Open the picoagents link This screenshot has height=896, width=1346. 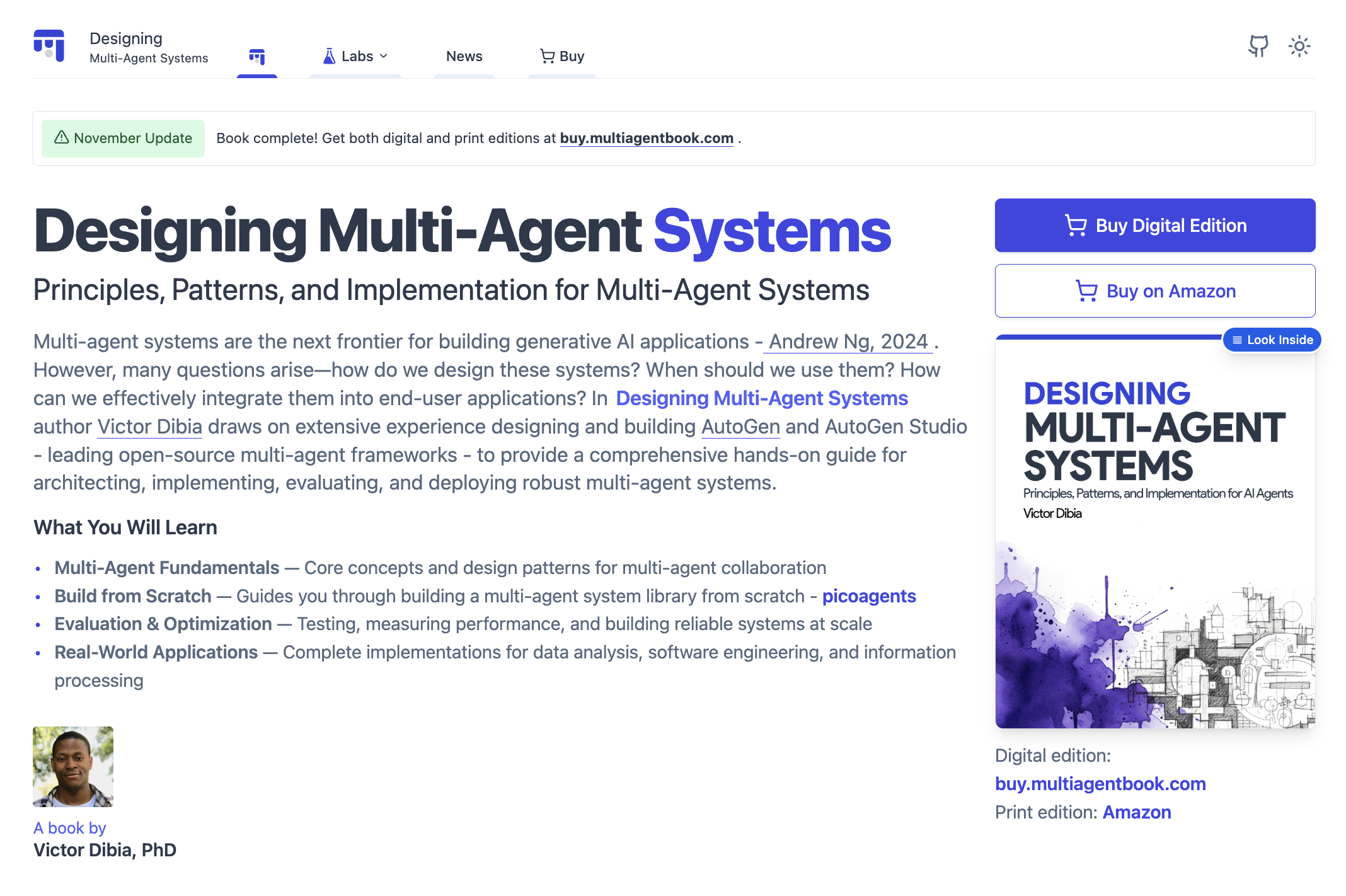[869, 595]
